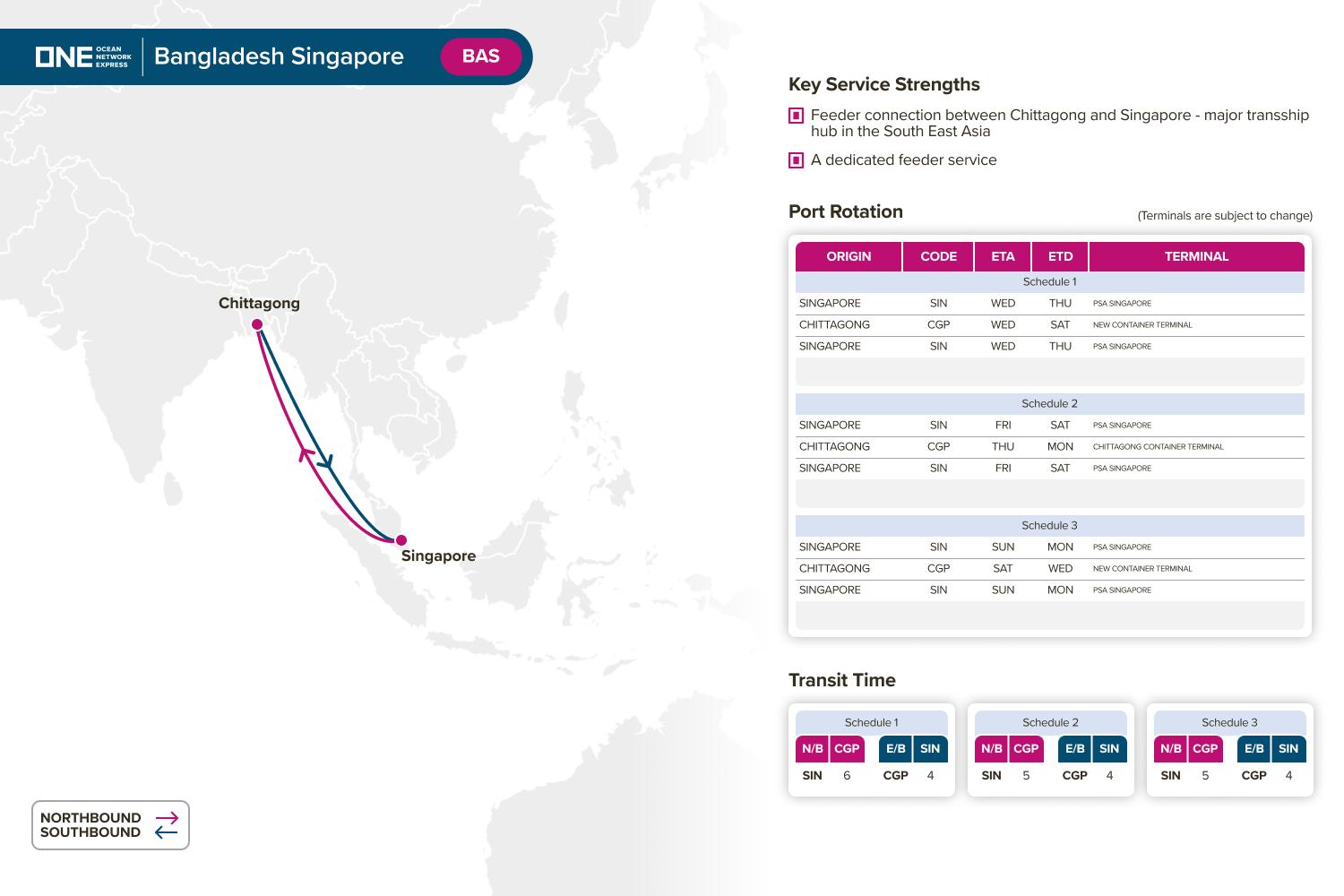The image size is (1344, 896).
Task: Click the bullet icon beside 'Feeder connection' text
Action: coord(796,116)
